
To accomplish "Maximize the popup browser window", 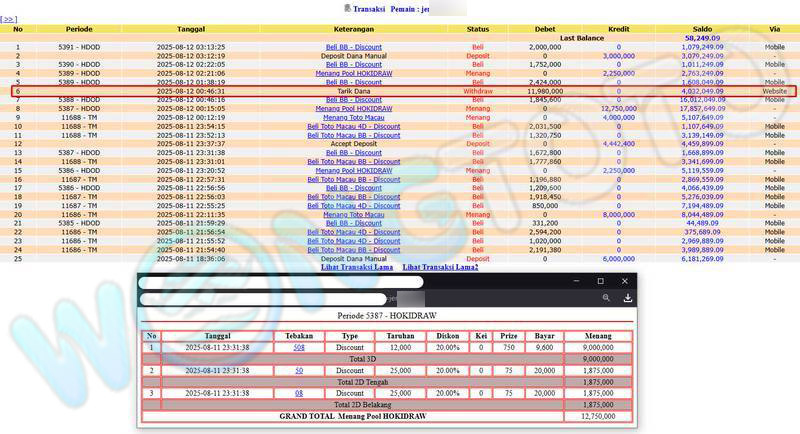I will 601,281.
